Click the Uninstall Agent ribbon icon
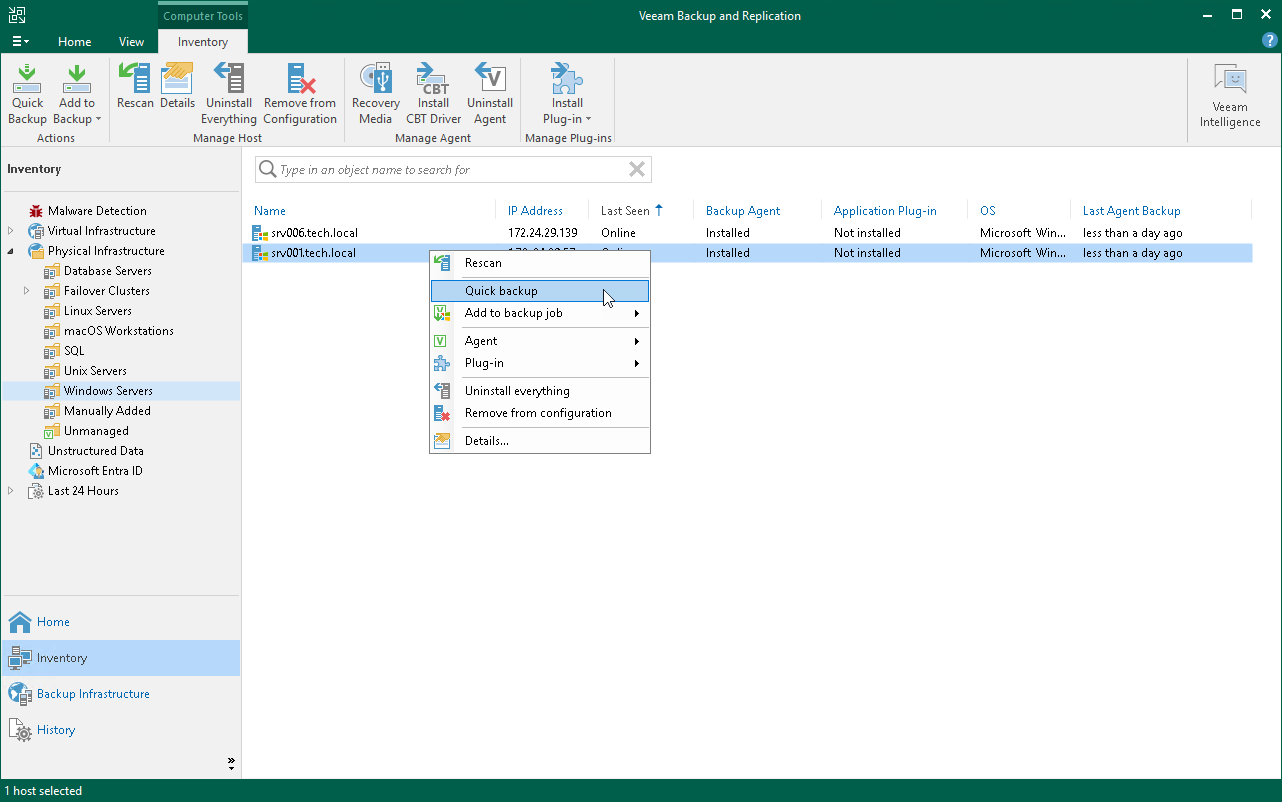The width and height of the screenshot is (1282, 802). tap(490, 94)
